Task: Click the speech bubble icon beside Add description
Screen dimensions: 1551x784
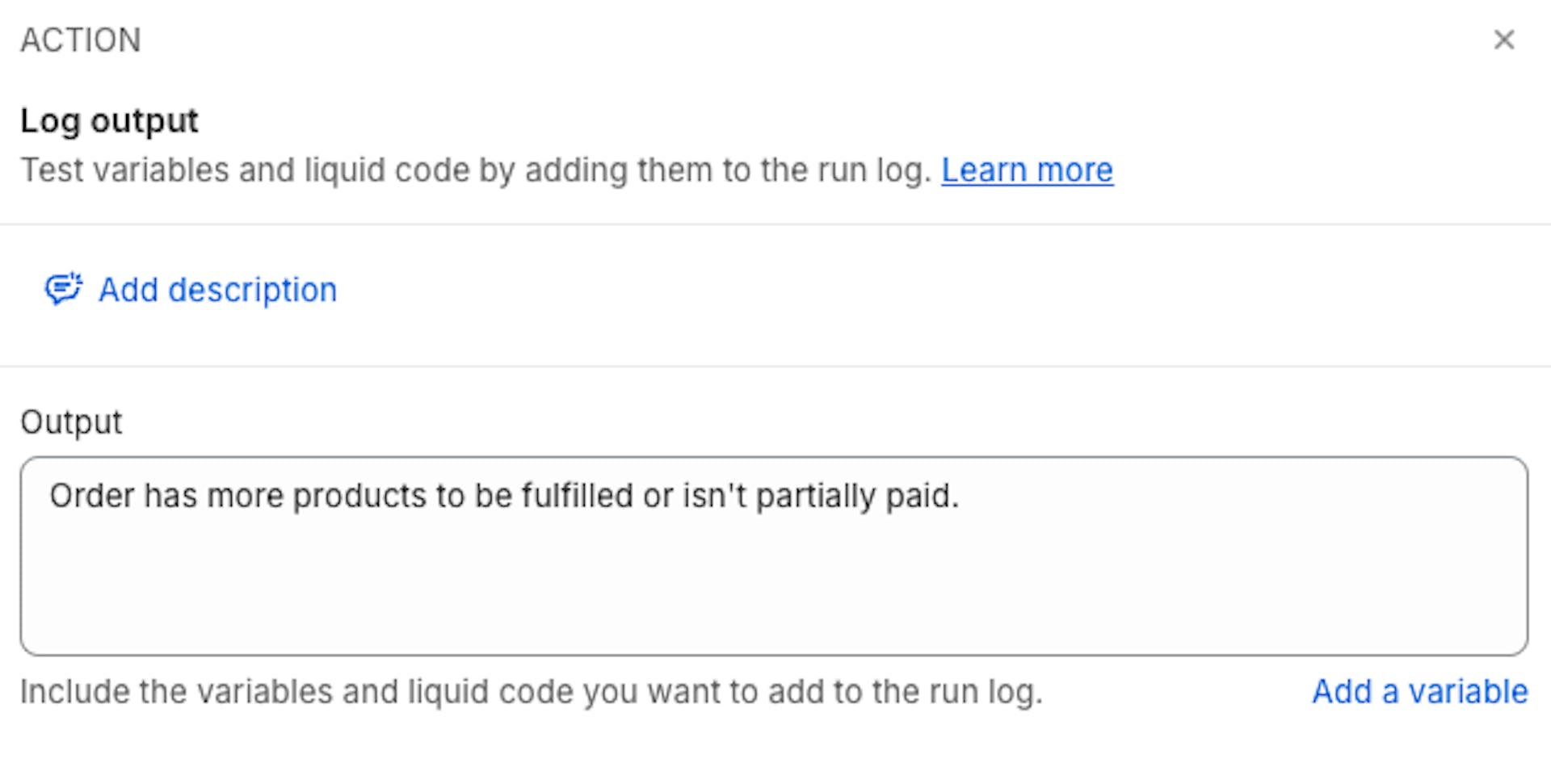Action: 63,289
